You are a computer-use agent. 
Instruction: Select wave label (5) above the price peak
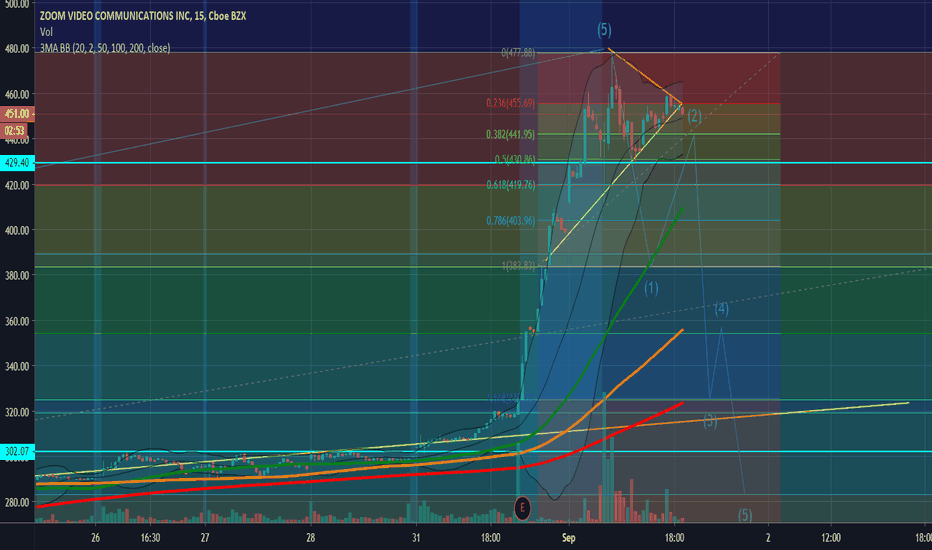click(604, 30)
